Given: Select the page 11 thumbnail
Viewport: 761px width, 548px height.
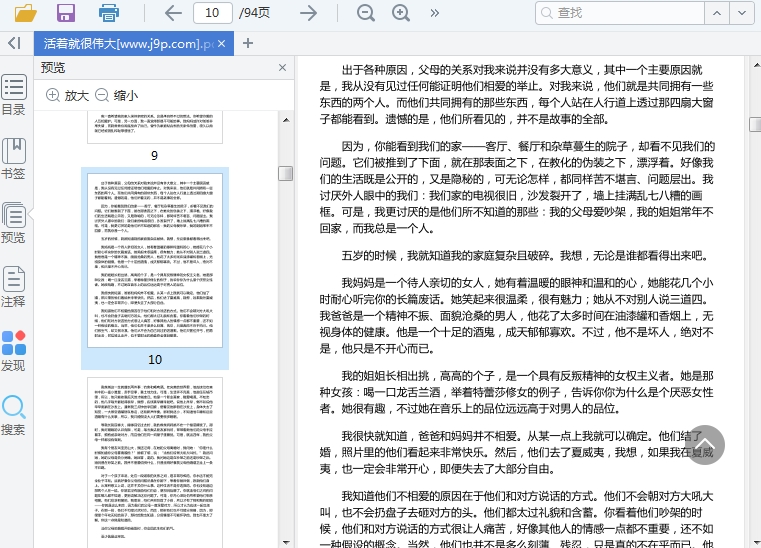Looking at the screenshot, I should coord(155,463).
